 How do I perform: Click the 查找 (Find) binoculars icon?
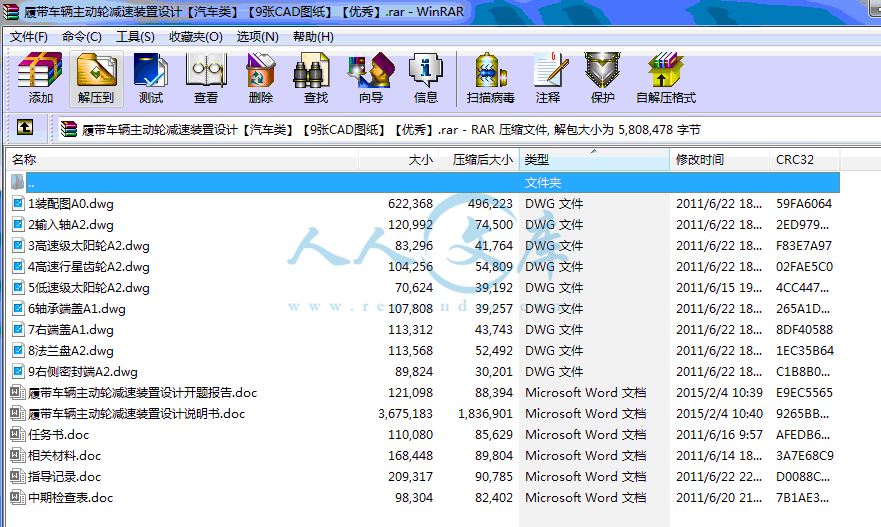click(311, 71)
